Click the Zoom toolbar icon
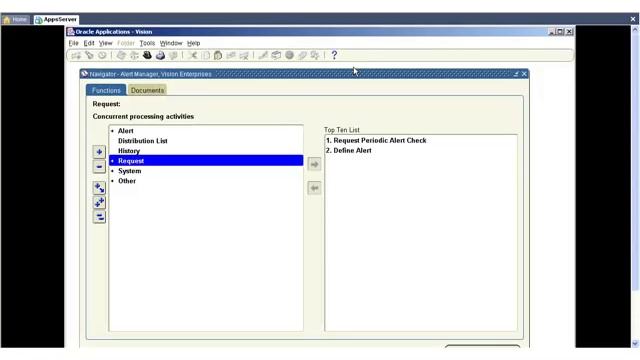Screen dimensions: 640x360 click(x=276, y=56)
